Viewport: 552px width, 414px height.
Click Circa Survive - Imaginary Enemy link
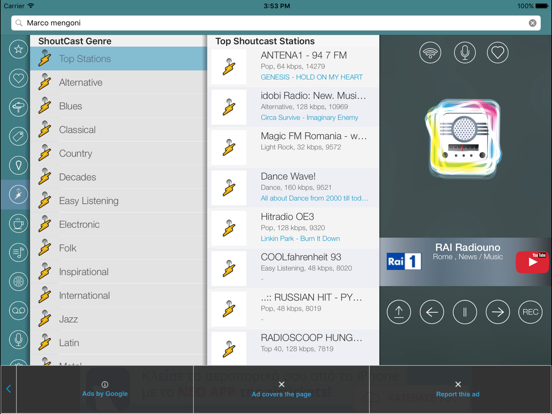[x=309, y=118]
